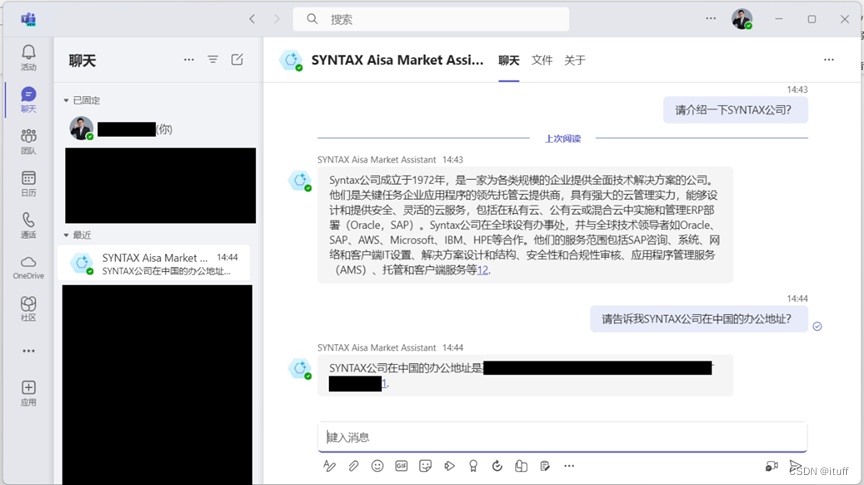Image resolution: width=864 pixels, height=485 pixels.
Task: Click the play-arrow actions icon in compose toolbar
Action: pyautogui.click(x=450, y=466)
